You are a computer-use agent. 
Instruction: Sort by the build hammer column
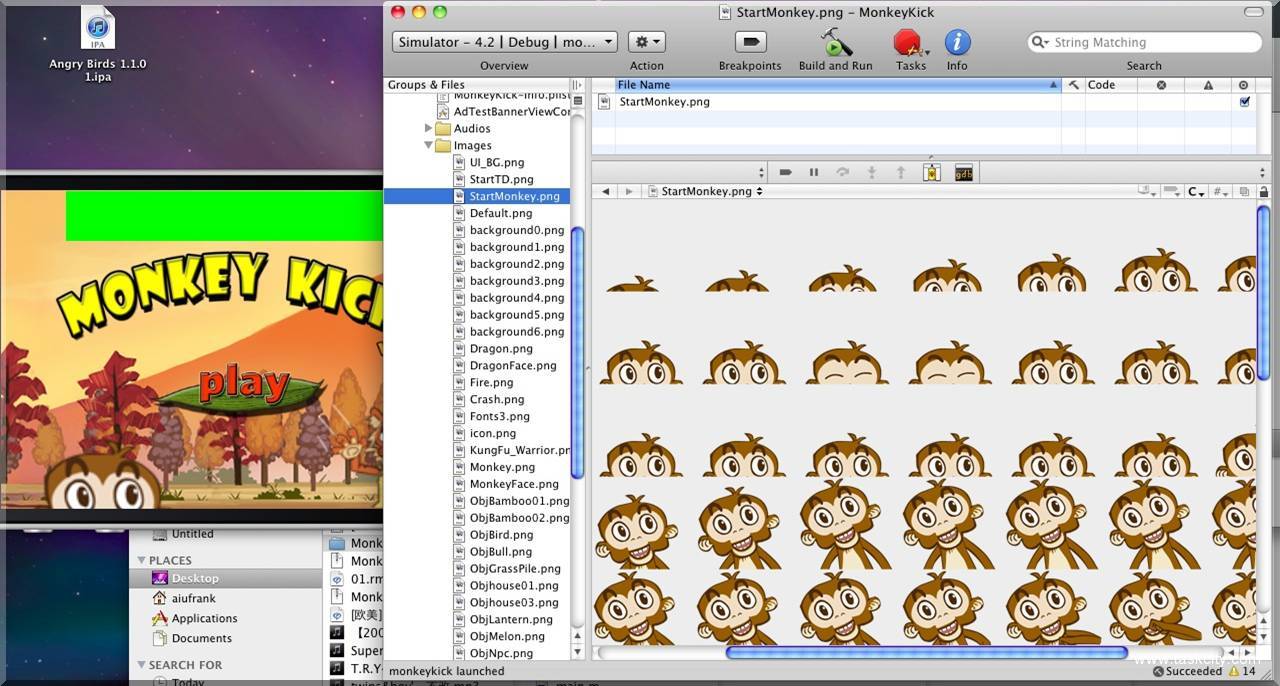click(x=1073, y=85)
